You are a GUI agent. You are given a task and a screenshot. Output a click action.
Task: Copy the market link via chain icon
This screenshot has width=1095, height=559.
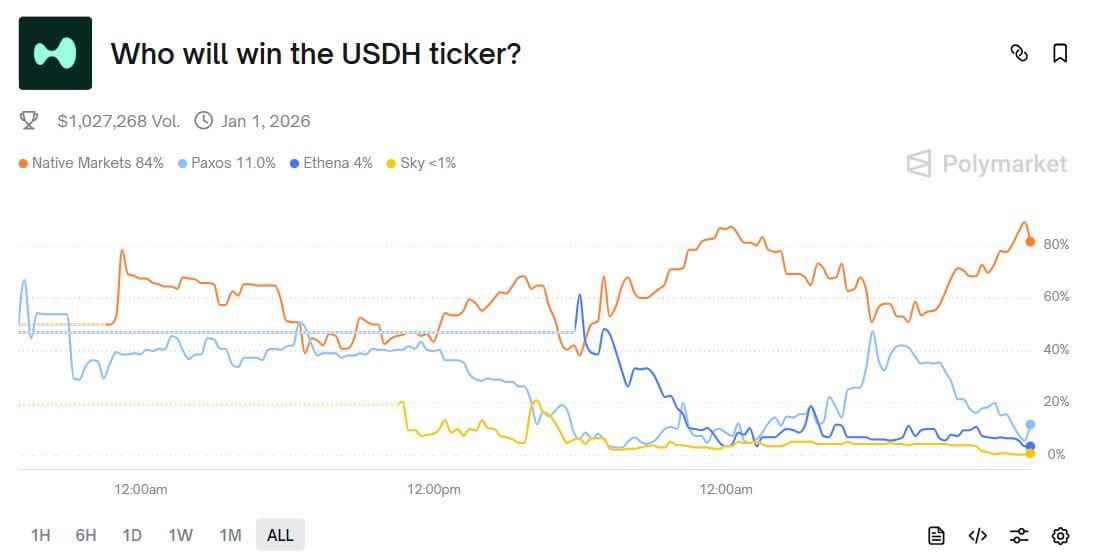[x=1019, y=53]
